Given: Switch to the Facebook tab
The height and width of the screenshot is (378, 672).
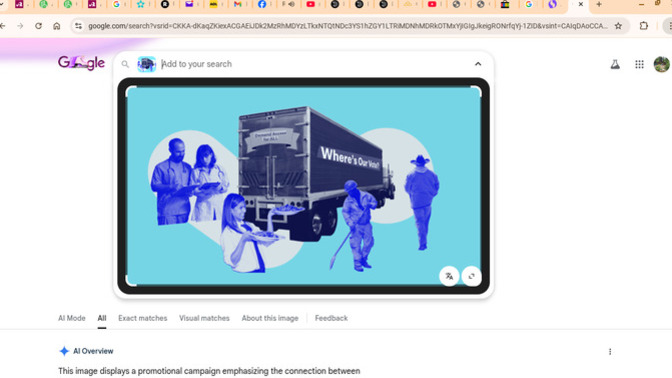Looking at the screenshot, I should [x=262, y=4].
